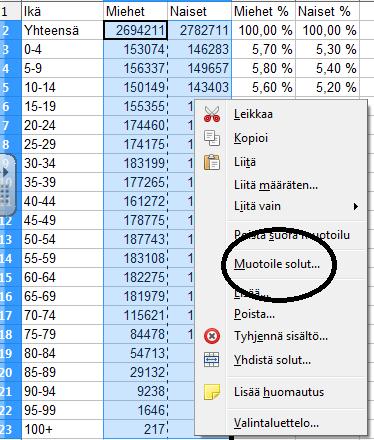Select cell containing 5,20 %
This screenshot has width=374, height=440.
click(327, 88)
